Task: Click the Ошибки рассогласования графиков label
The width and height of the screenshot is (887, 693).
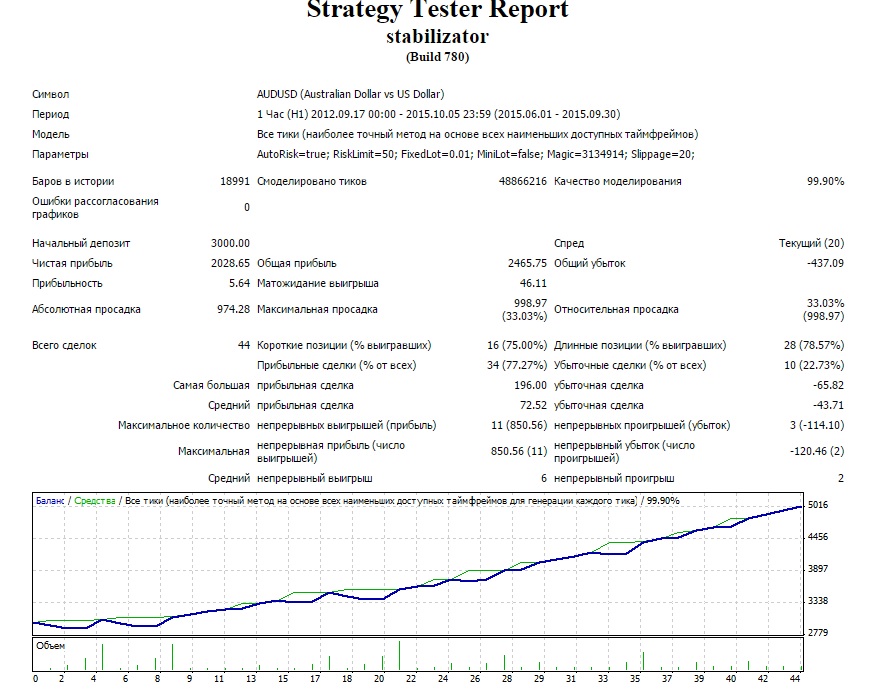Action: (95, 208)
